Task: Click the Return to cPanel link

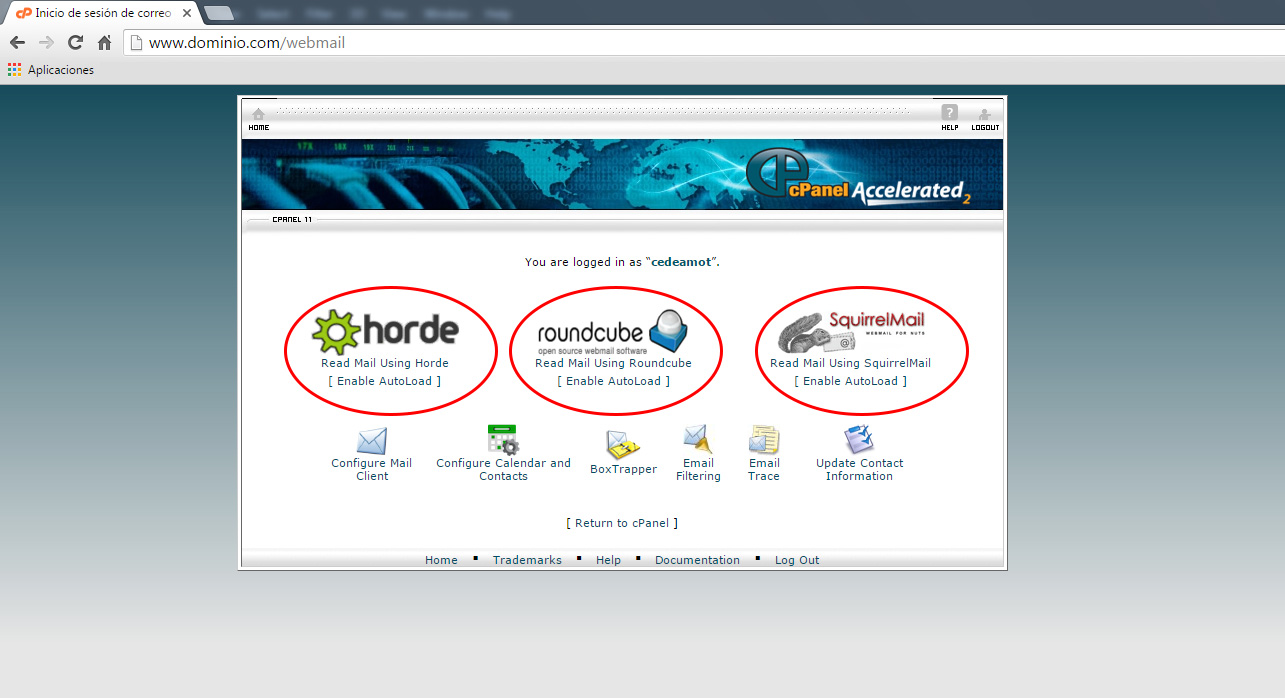Action: [x=622, y=523]
